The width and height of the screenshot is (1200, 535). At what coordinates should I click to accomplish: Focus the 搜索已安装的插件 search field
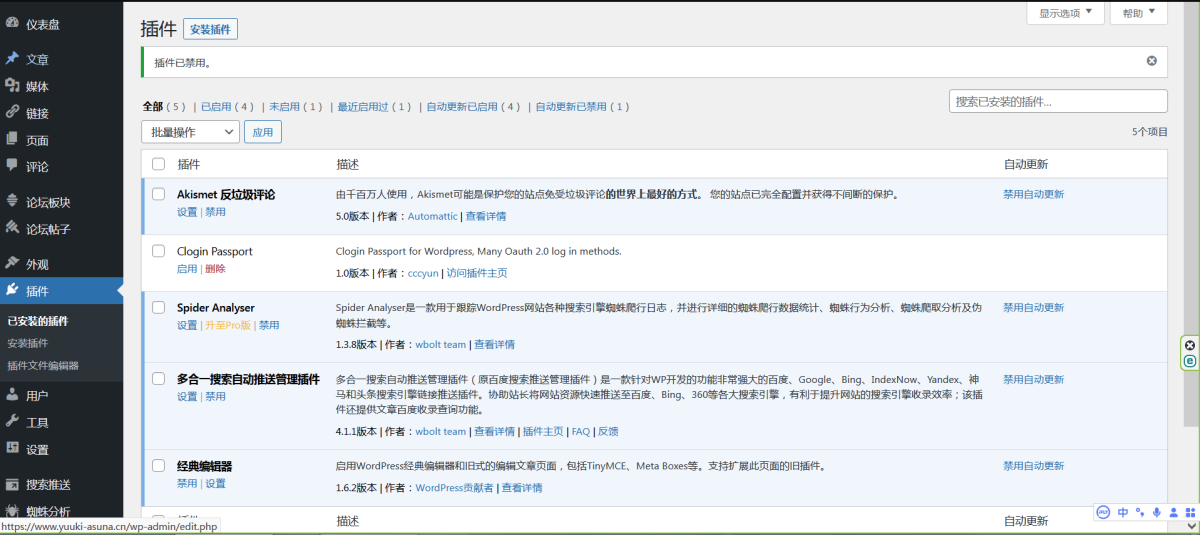point(1058,101)
